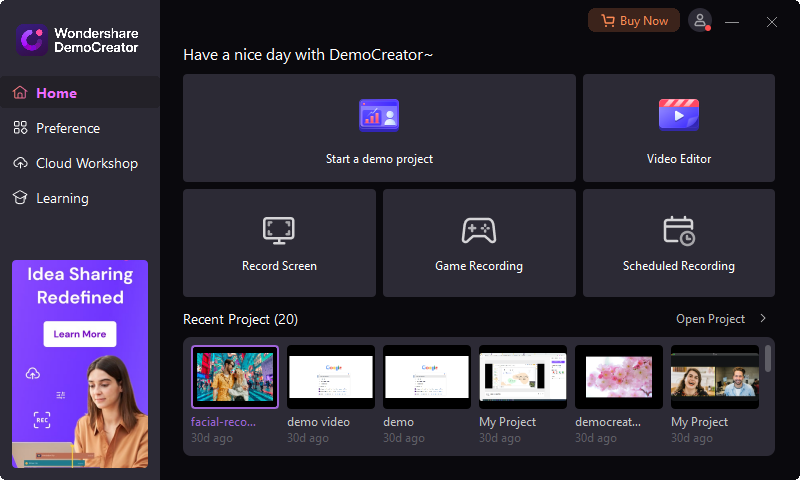Click the Buy Now button

pyautogui.click(x=634, y=21)
